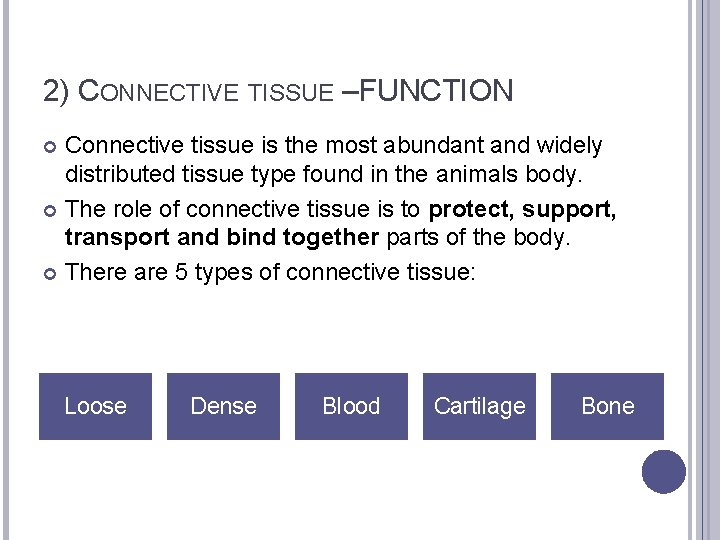The image size is (720, 540).
Task: Select the slide title 'Connective tissue –FUNCTION'
Action: coord(278,92)
